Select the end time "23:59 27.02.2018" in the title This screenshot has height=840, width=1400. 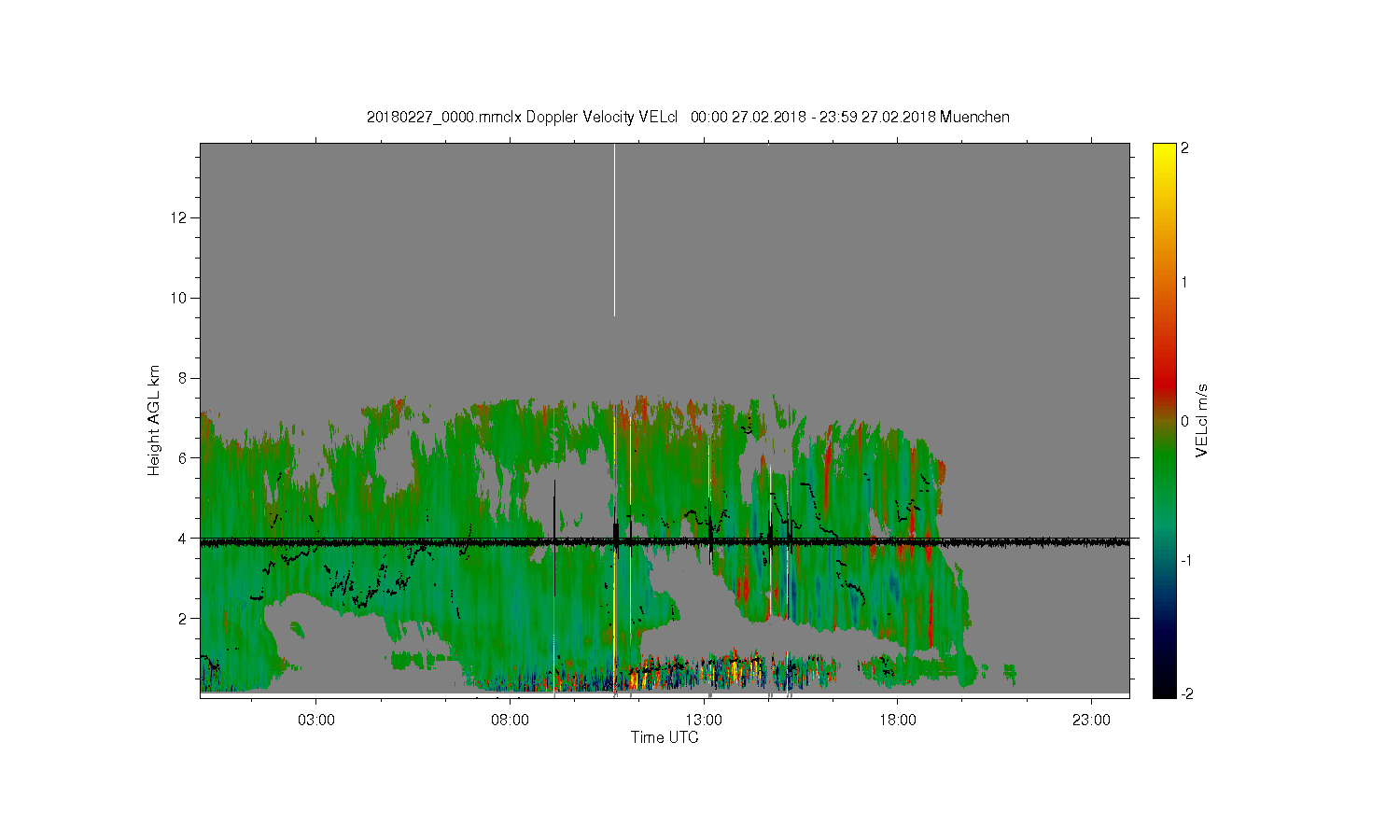coord(878,117)
